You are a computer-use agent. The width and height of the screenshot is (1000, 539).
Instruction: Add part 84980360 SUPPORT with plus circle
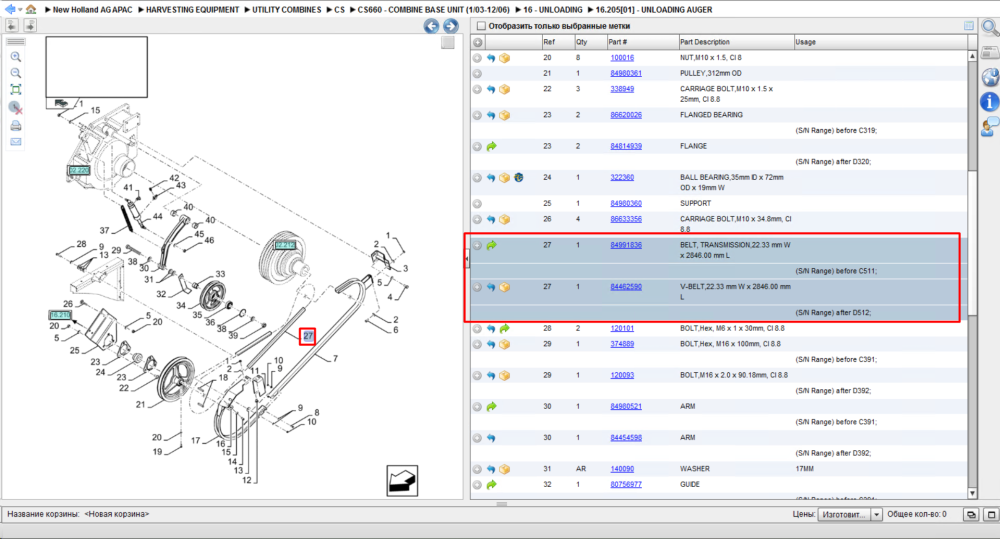click(x=477, y=204)
